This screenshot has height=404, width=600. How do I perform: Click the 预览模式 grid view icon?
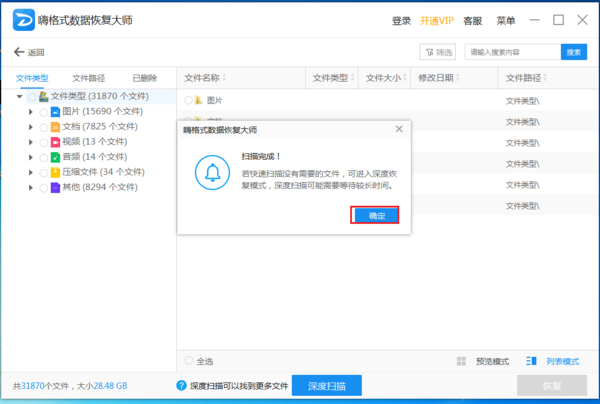[461, 361]
